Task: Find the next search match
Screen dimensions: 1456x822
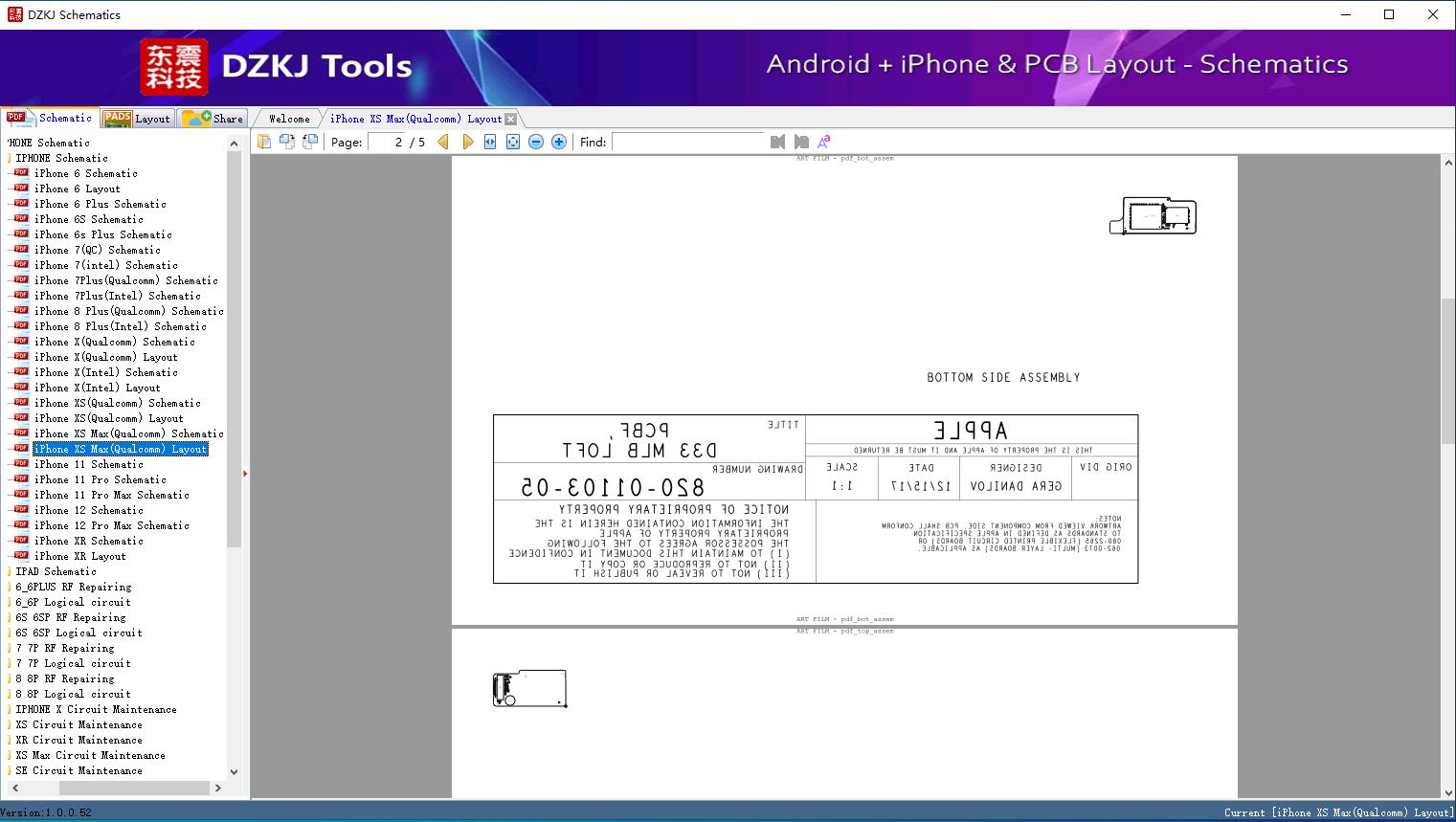Action: pyautogui.click(x=801, y=142)
